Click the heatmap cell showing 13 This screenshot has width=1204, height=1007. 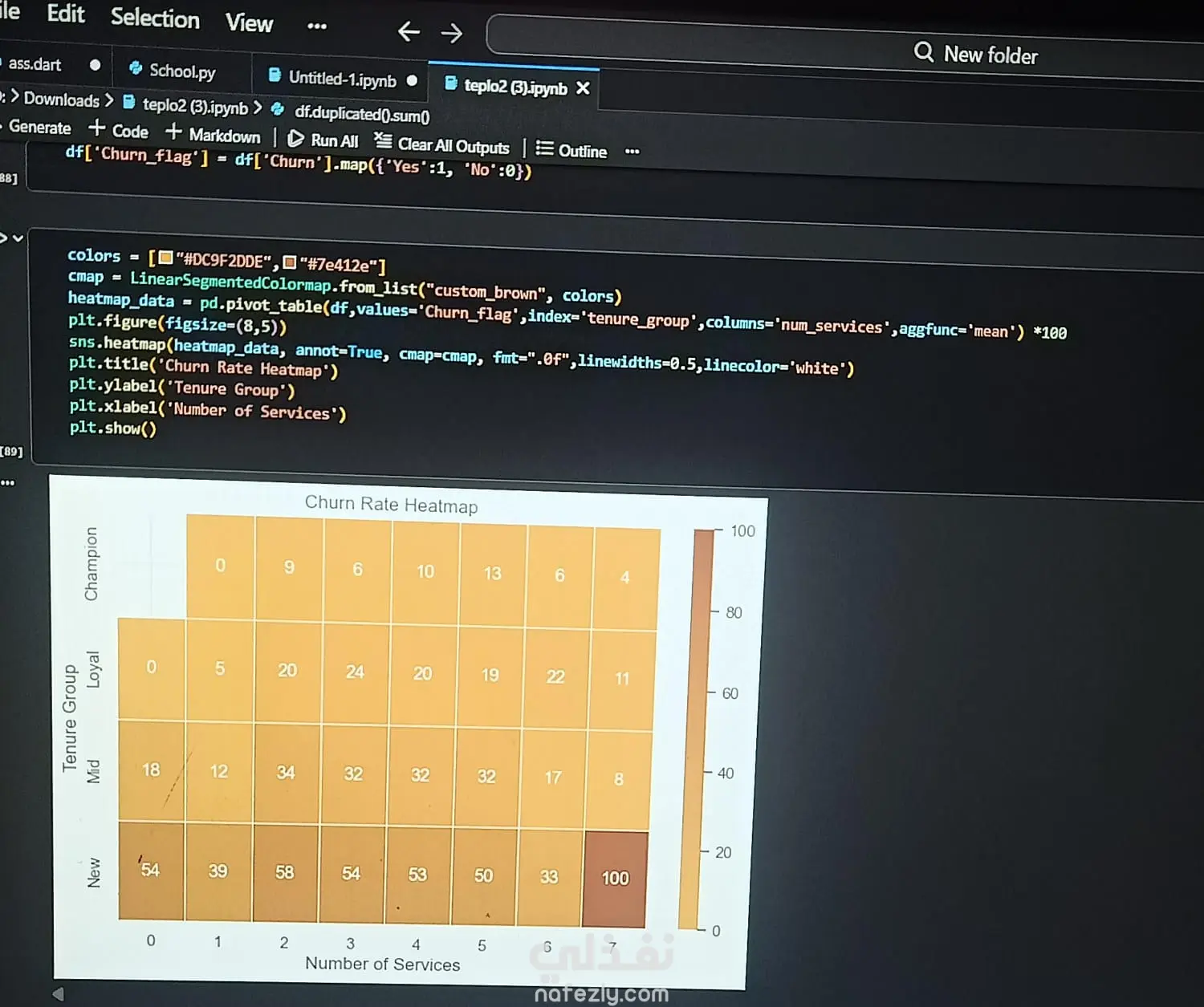[x=492, y=574]
